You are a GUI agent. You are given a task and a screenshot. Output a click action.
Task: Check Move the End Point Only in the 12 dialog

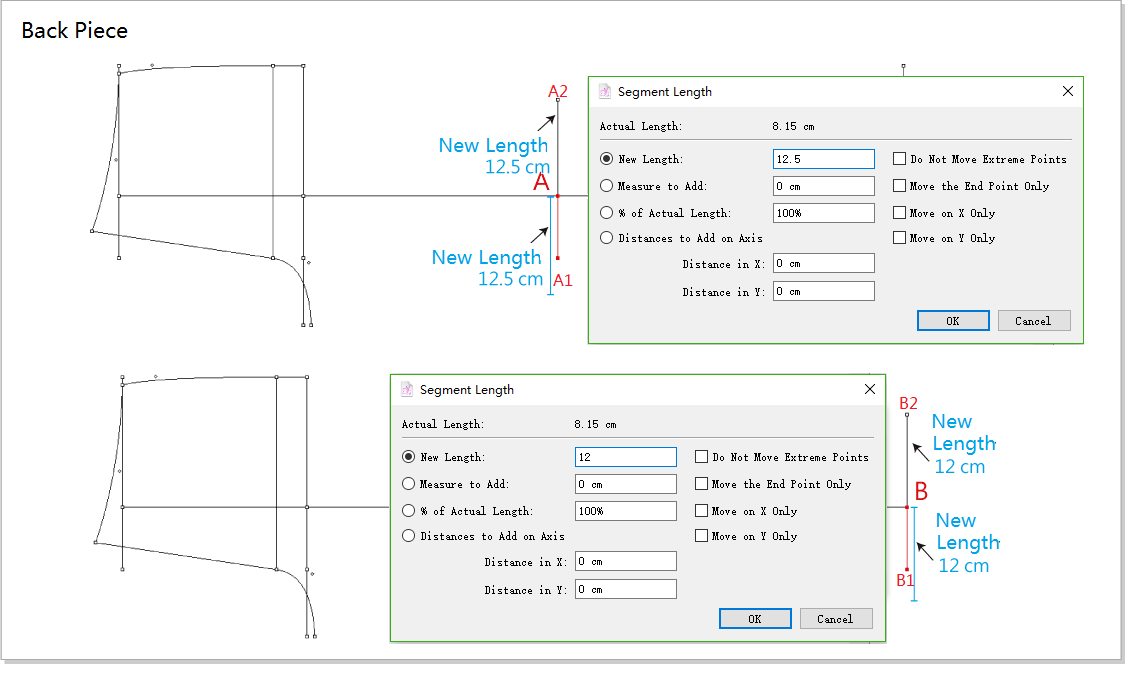coord(702,484)
